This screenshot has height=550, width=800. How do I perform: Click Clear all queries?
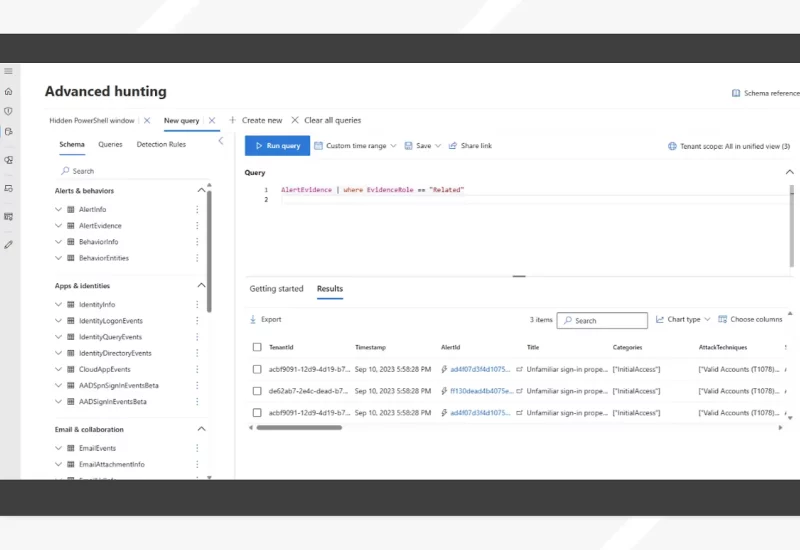(x=326, y=120)
